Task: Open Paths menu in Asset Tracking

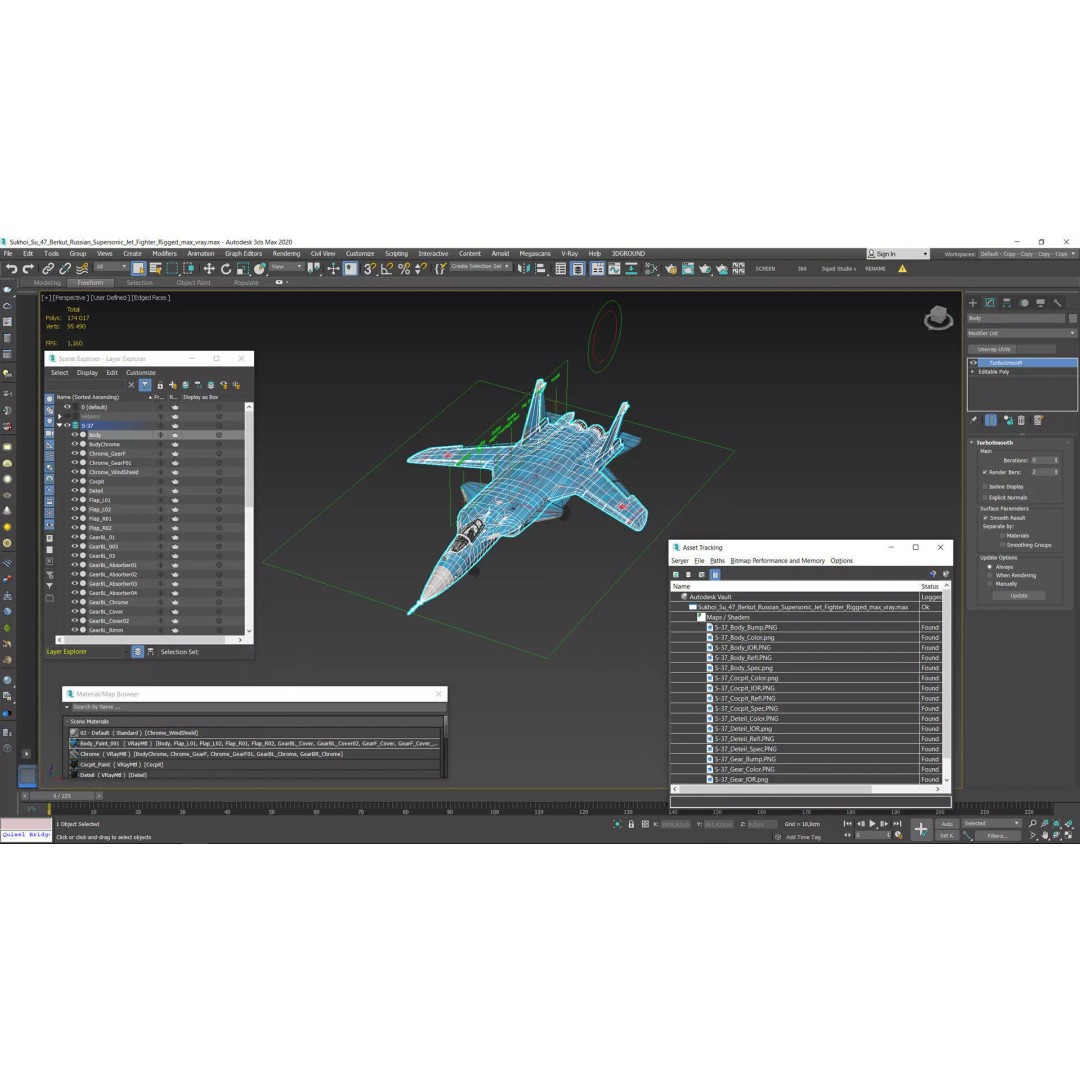Action: (x=717, y=561)
